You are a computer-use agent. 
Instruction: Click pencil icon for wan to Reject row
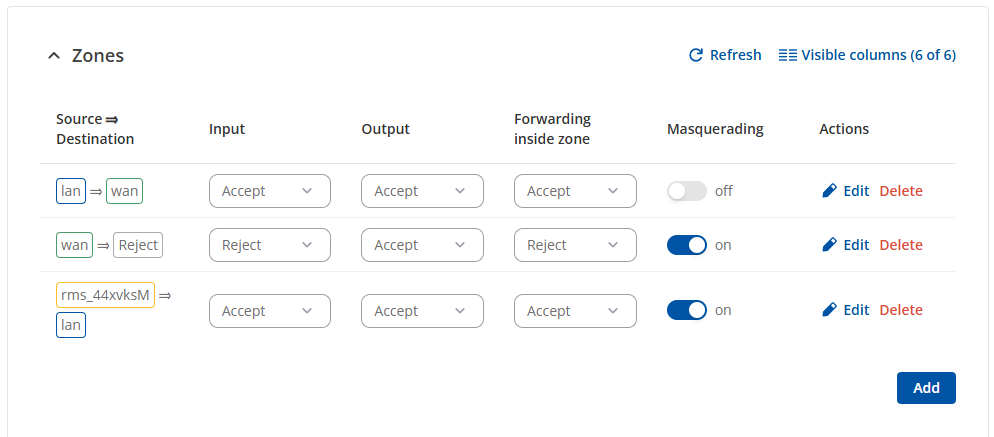pyautogui.click(x=829, y=245)
